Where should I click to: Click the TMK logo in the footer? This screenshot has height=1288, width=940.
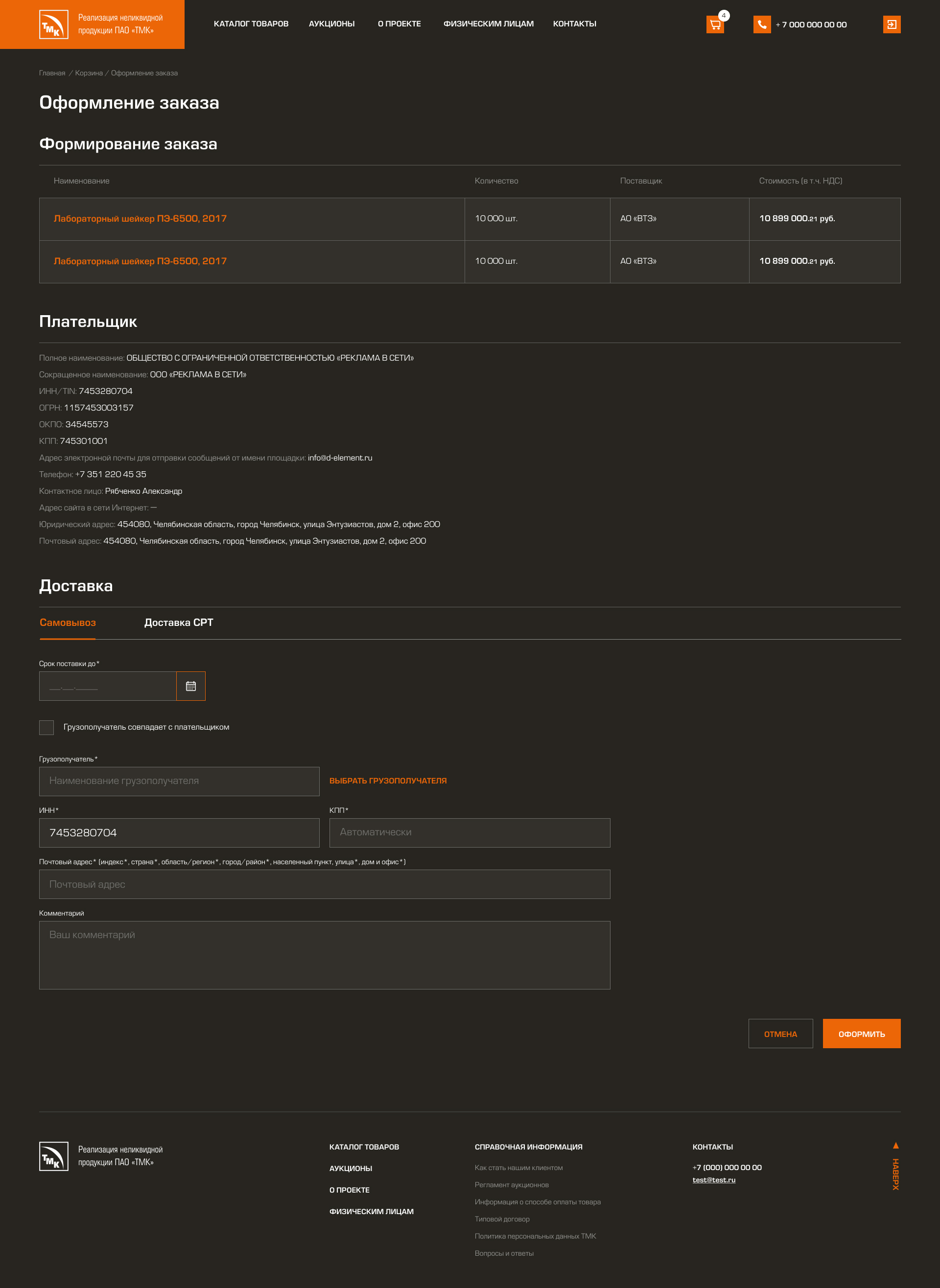[x=53, y=1156]
